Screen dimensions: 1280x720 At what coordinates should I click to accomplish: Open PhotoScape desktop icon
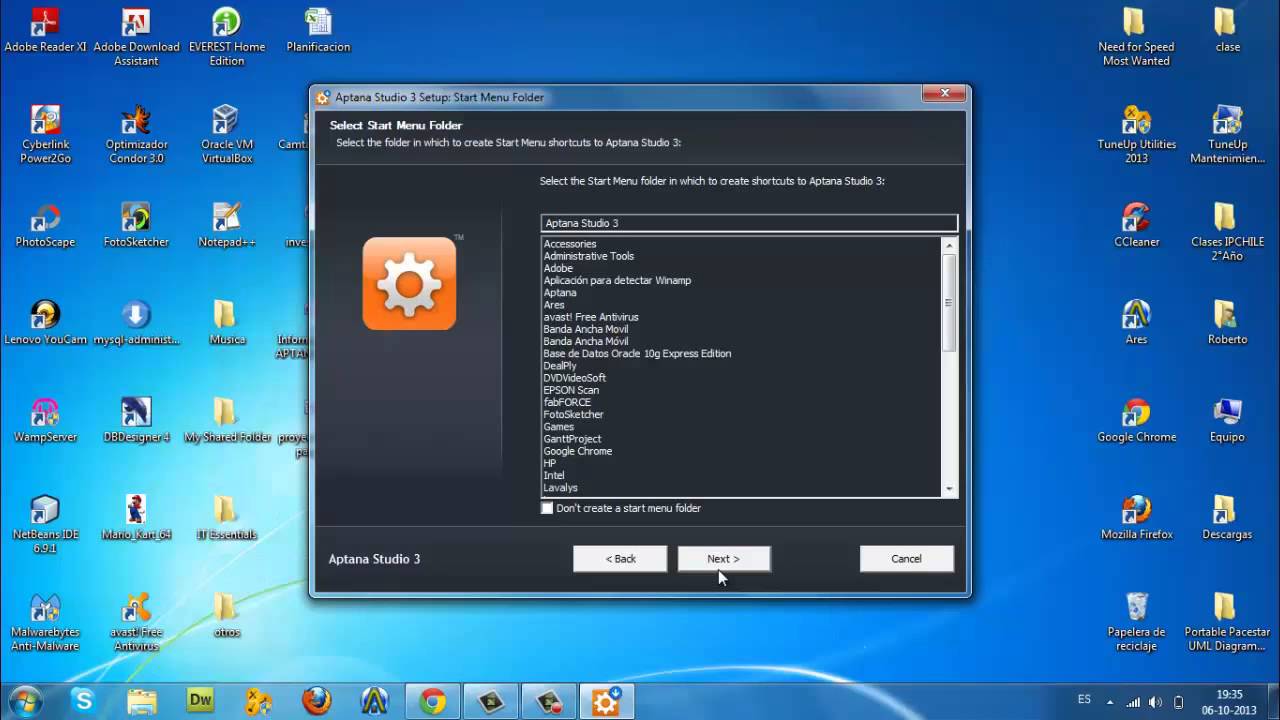(x=45, y=226)
